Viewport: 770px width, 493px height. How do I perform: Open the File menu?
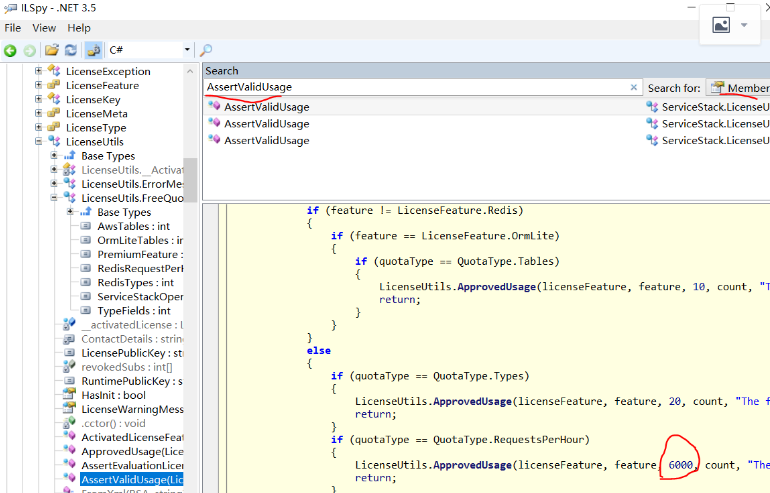click(x=13, y=28)
